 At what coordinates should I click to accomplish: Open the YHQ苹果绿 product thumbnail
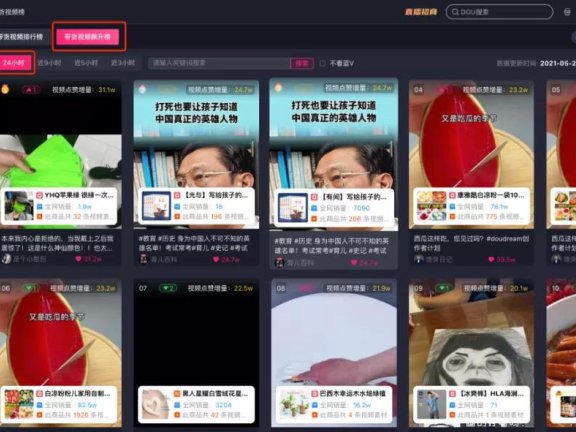[19, 206]
